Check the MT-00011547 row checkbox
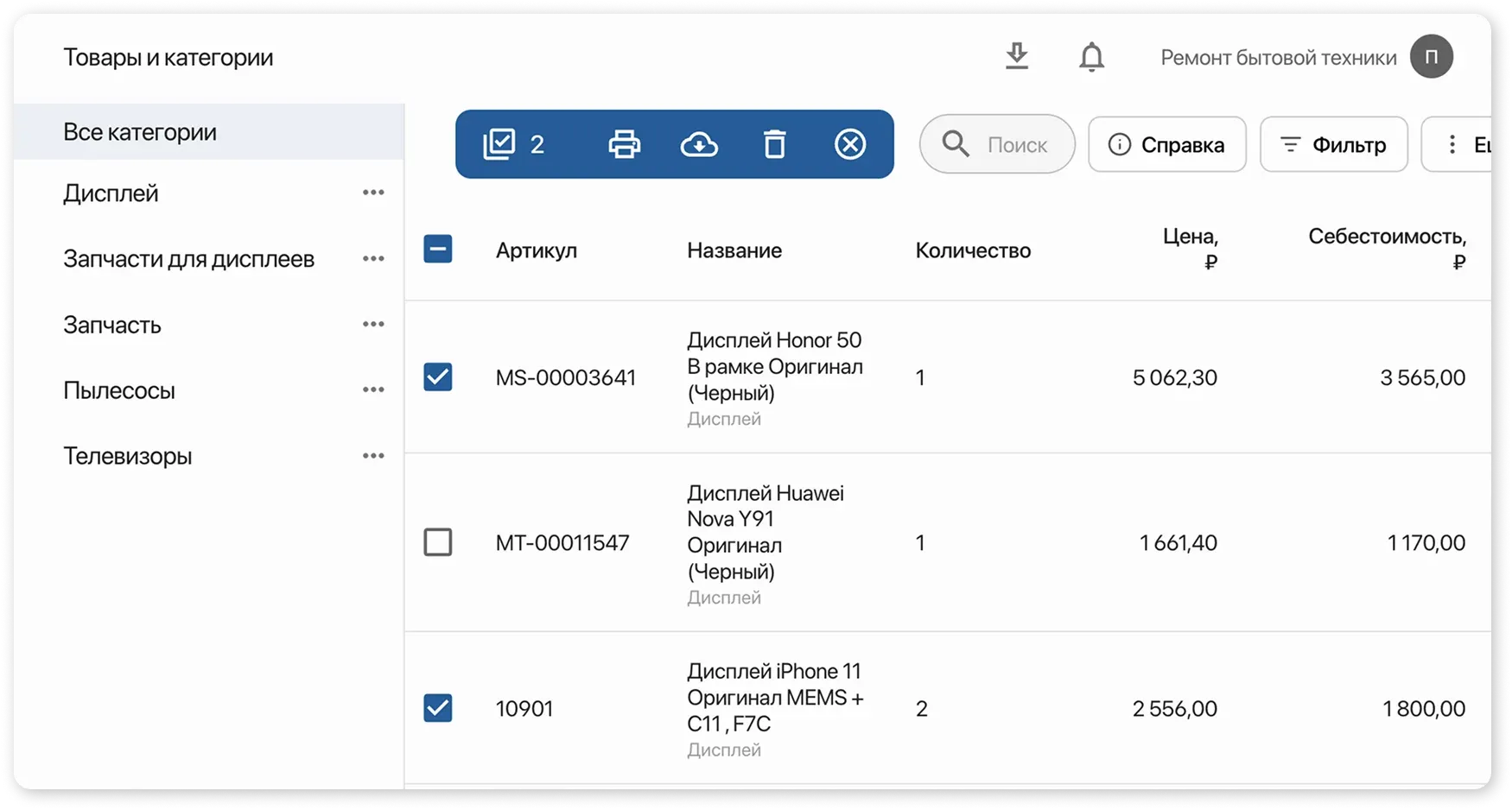Screen dimensions: 1512x810 (438, 542)
